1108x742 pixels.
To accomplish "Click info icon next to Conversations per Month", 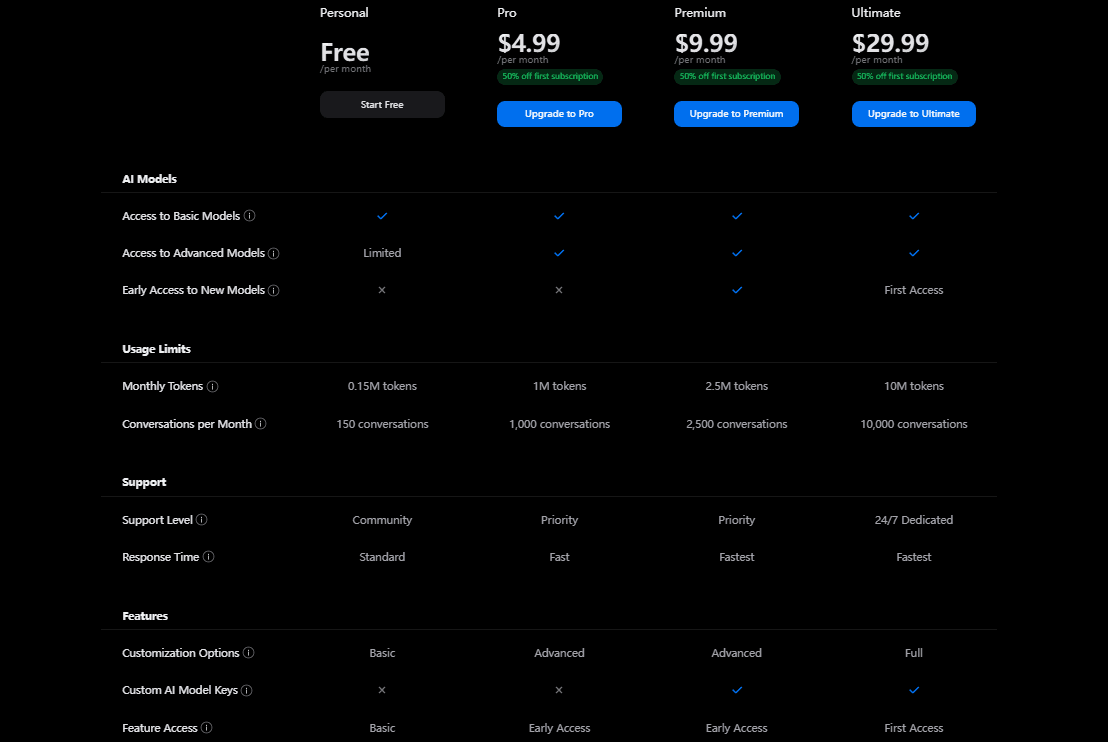I will 261,424.
